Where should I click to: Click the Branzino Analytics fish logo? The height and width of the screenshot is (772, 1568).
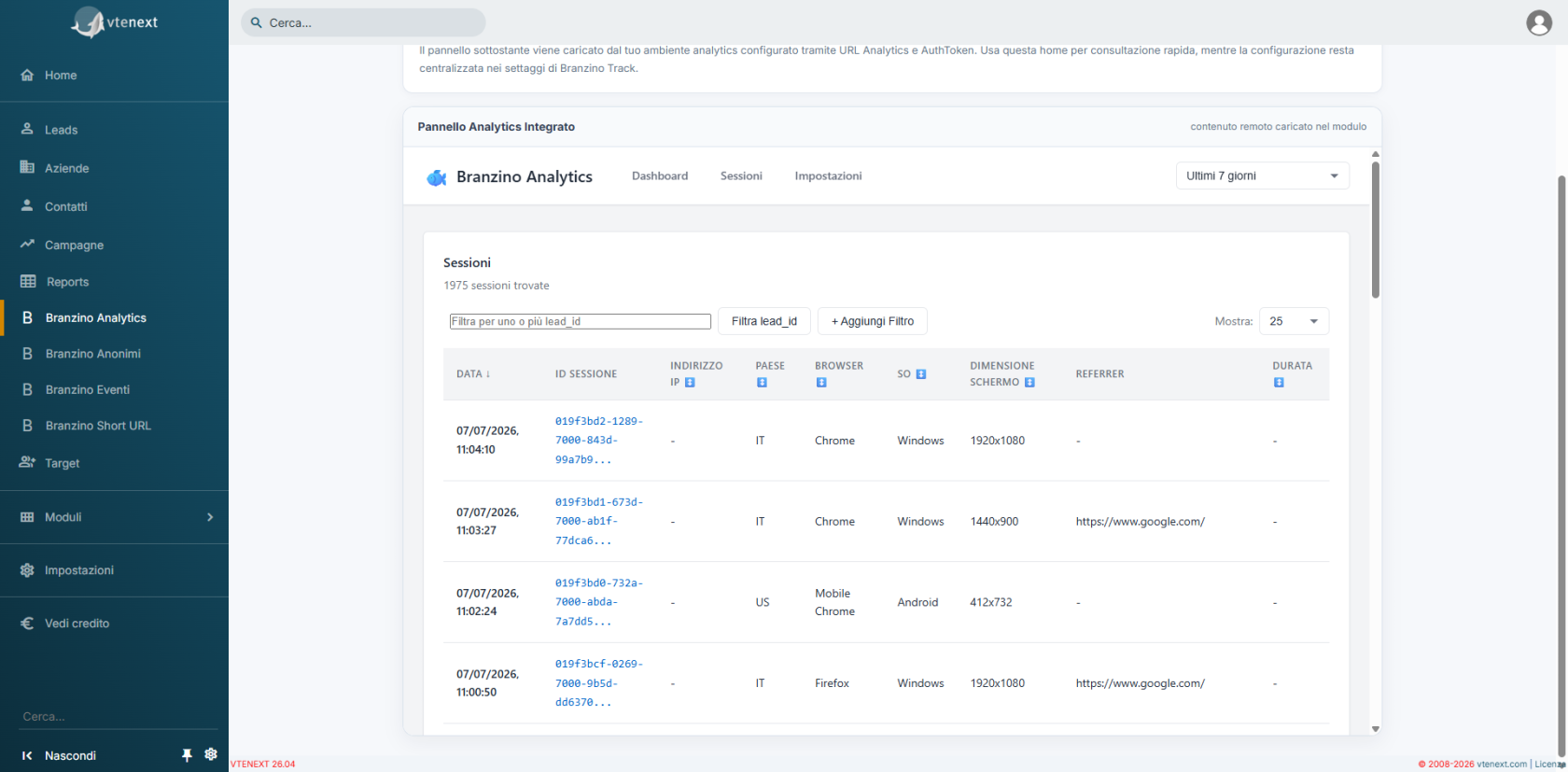436,177
